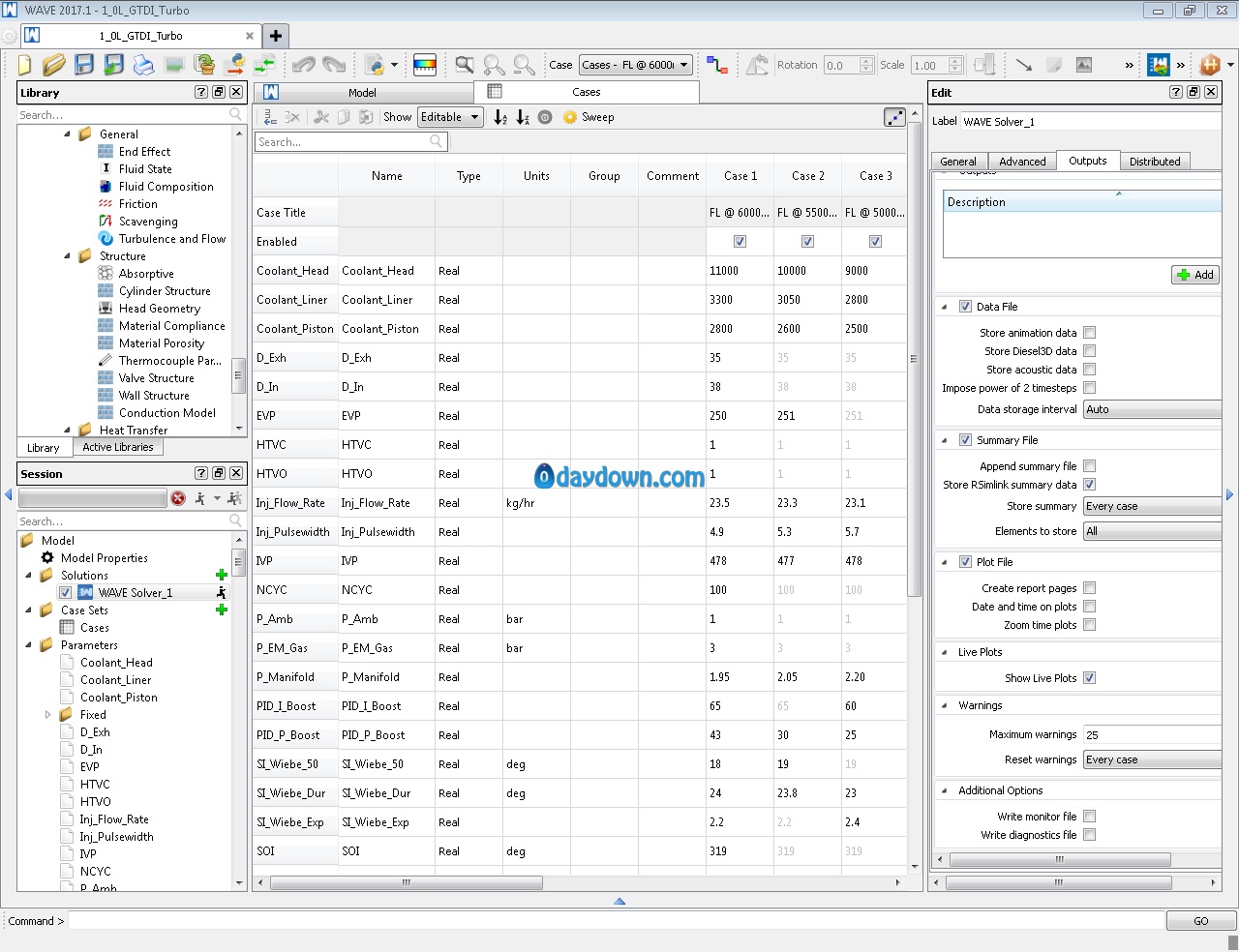
Task: Open Library panel help question mark
Action: click(x=201, y=92)
